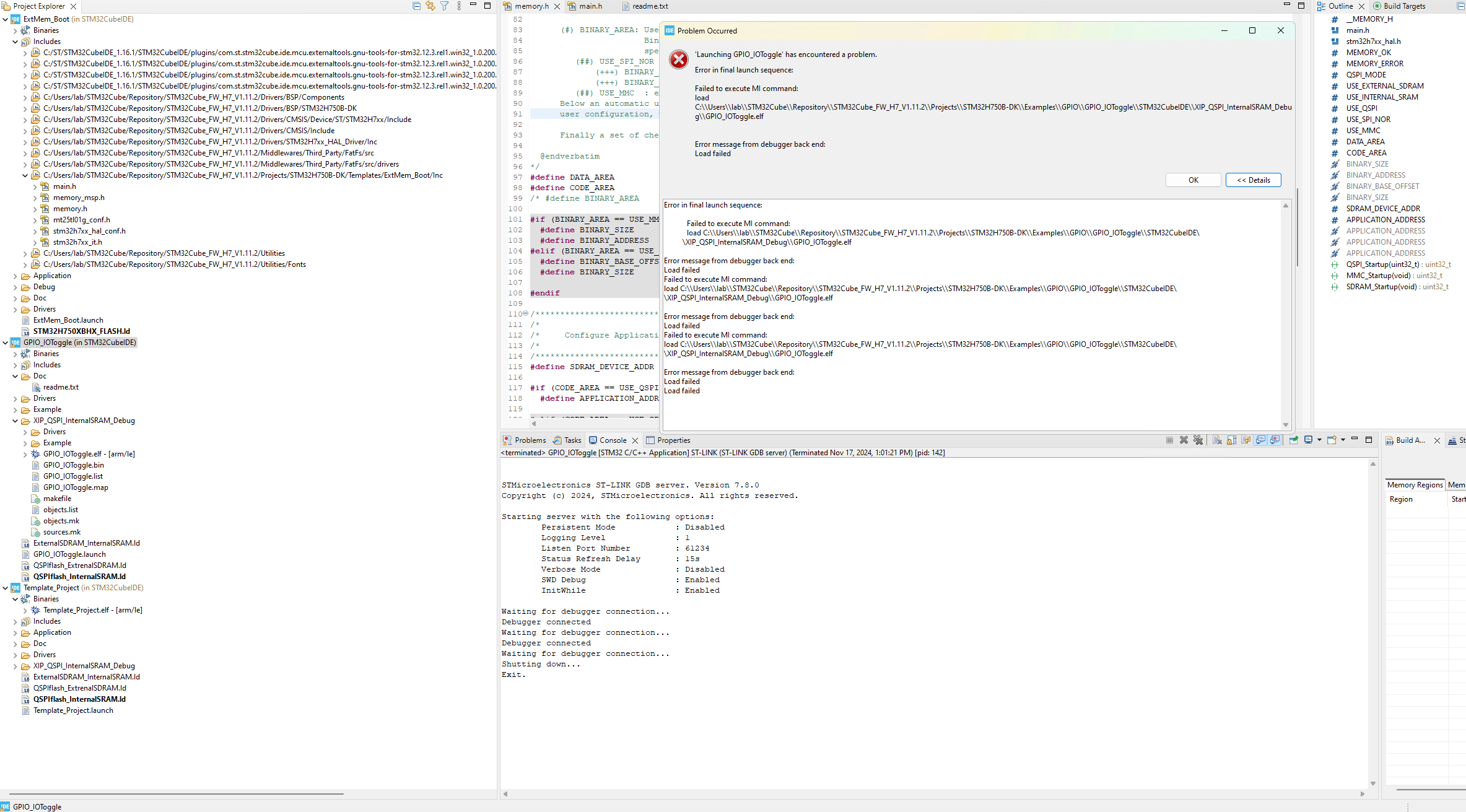Collapse the GPIO_IOToggle project tree

[6, 343]
